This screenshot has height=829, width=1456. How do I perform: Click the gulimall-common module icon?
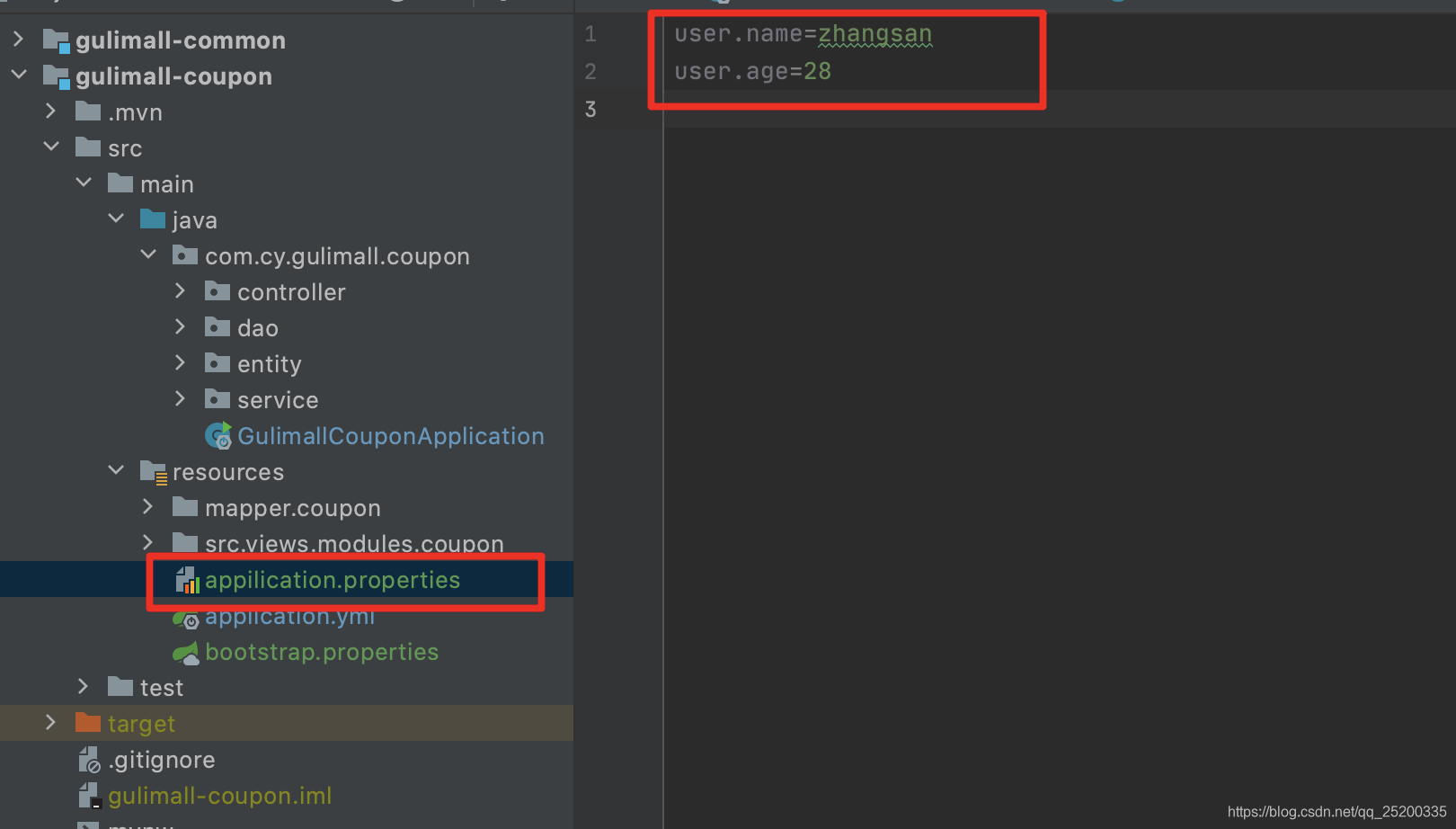click(56, 40)
